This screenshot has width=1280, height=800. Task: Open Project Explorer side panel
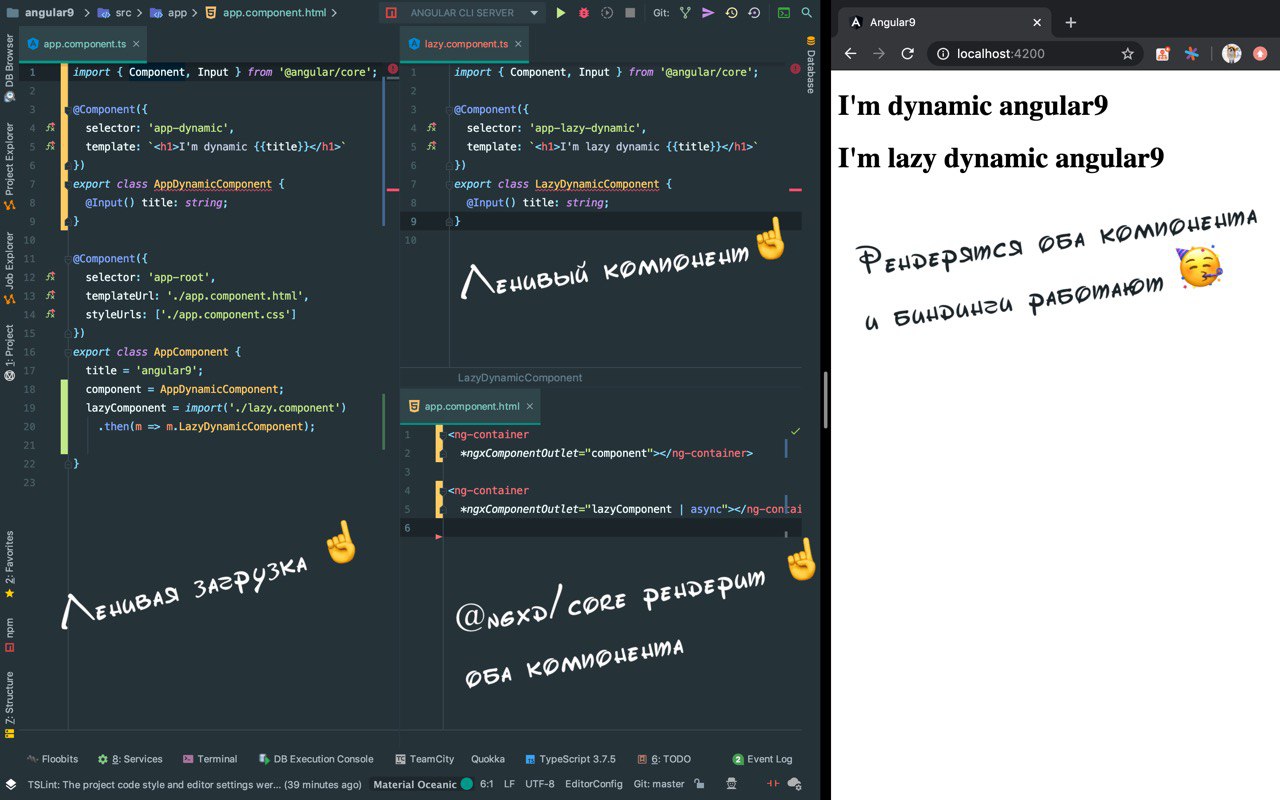coord(9,166)
